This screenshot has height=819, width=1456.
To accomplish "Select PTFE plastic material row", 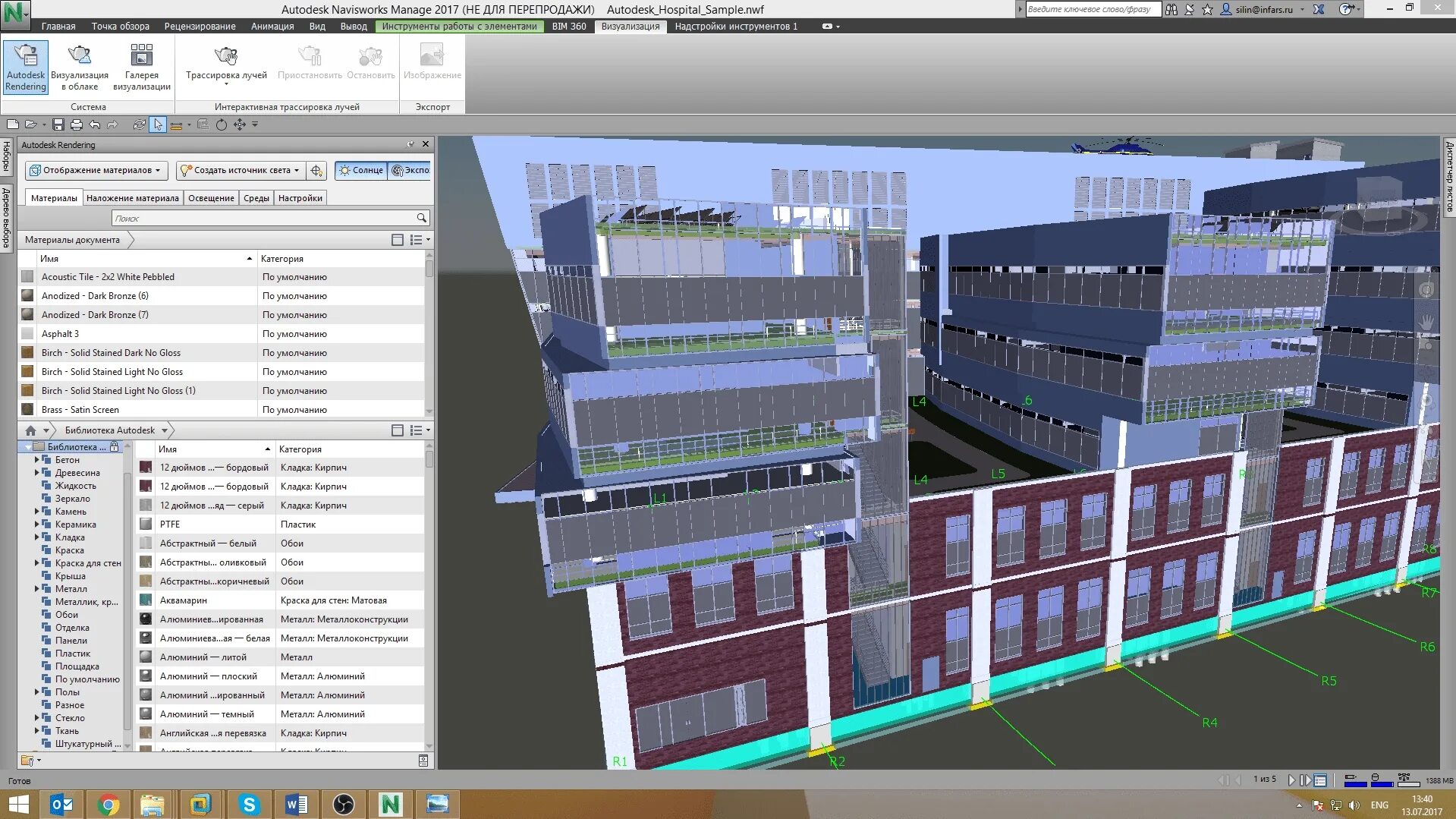I will (x=280, y=524).
